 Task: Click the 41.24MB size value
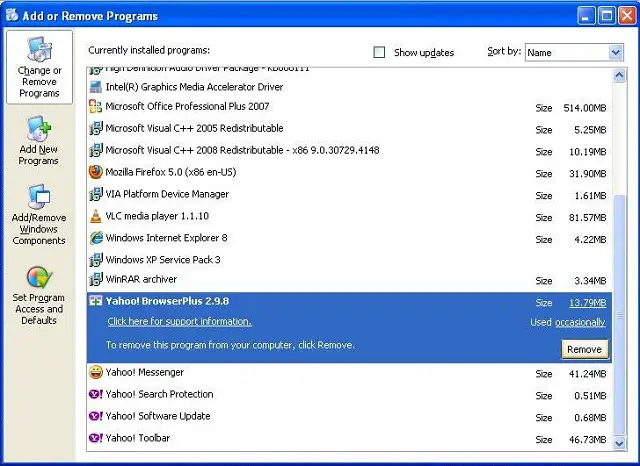pyautogui.click(x=587, y=374)
